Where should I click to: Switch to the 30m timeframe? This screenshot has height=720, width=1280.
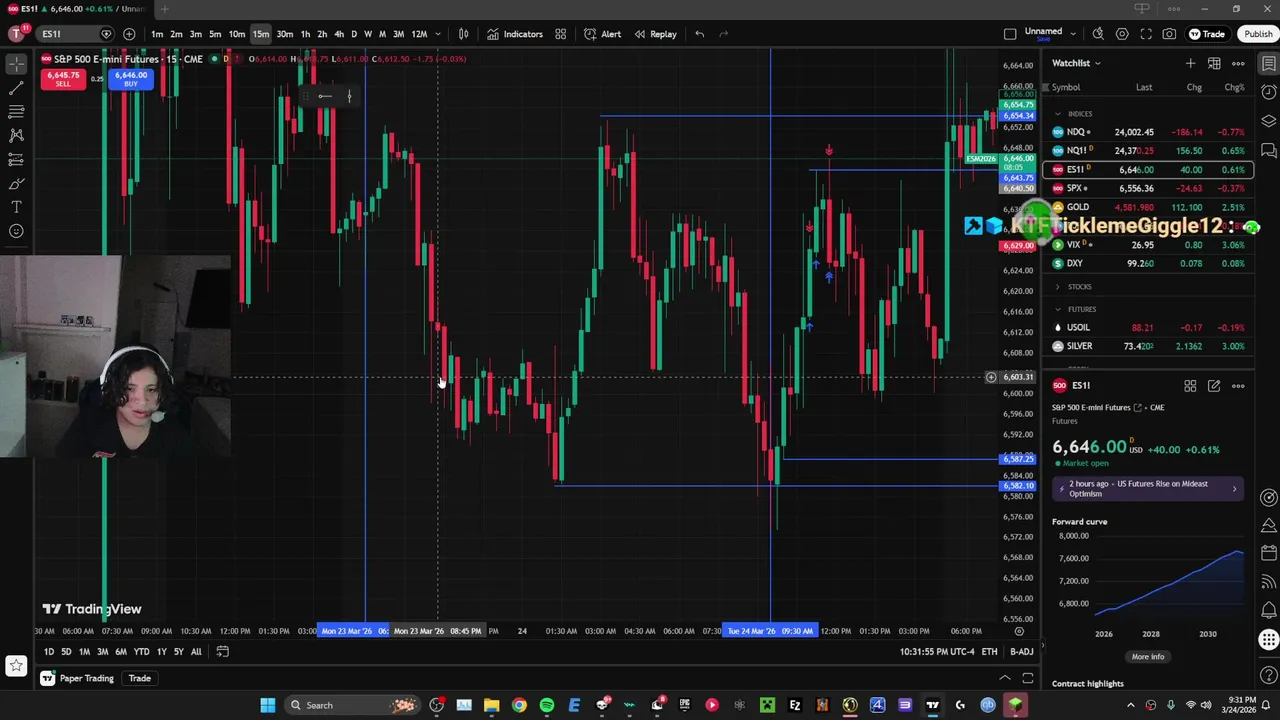pos(285,34)
